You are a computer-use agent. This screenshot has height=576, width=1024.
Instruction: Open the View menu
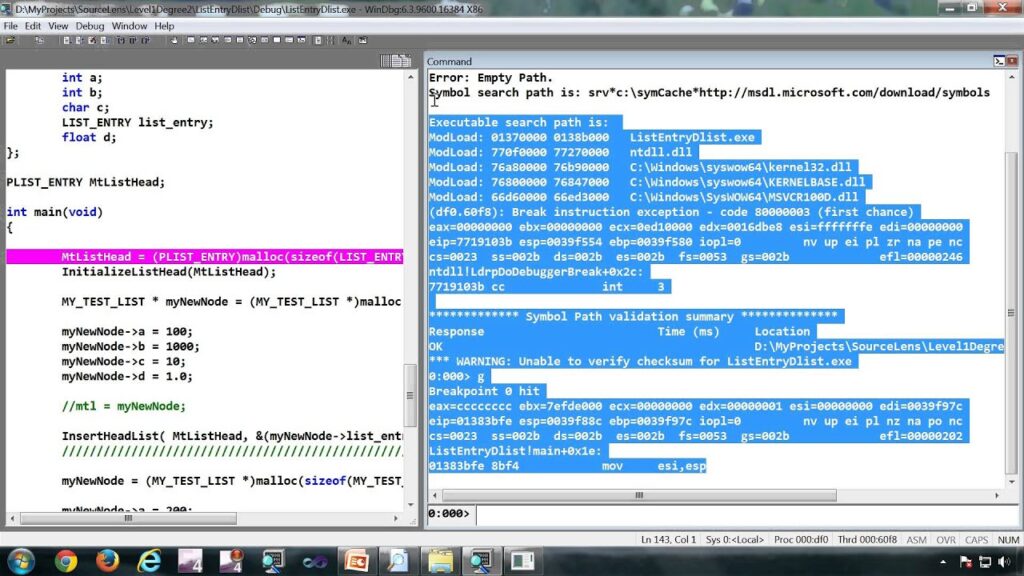(x=57, y=25)
